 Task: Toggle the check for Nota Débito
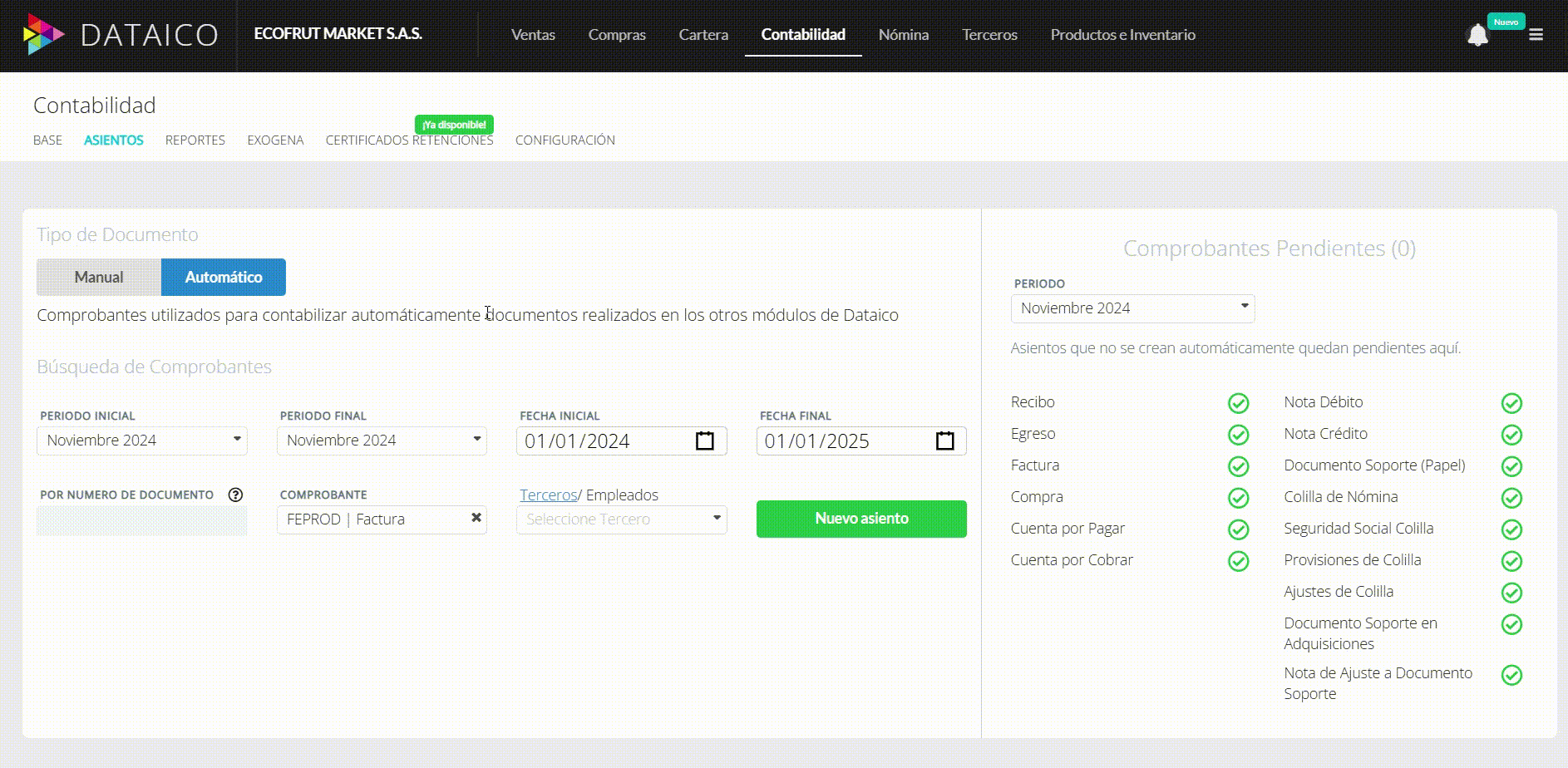coord(1512,402)
